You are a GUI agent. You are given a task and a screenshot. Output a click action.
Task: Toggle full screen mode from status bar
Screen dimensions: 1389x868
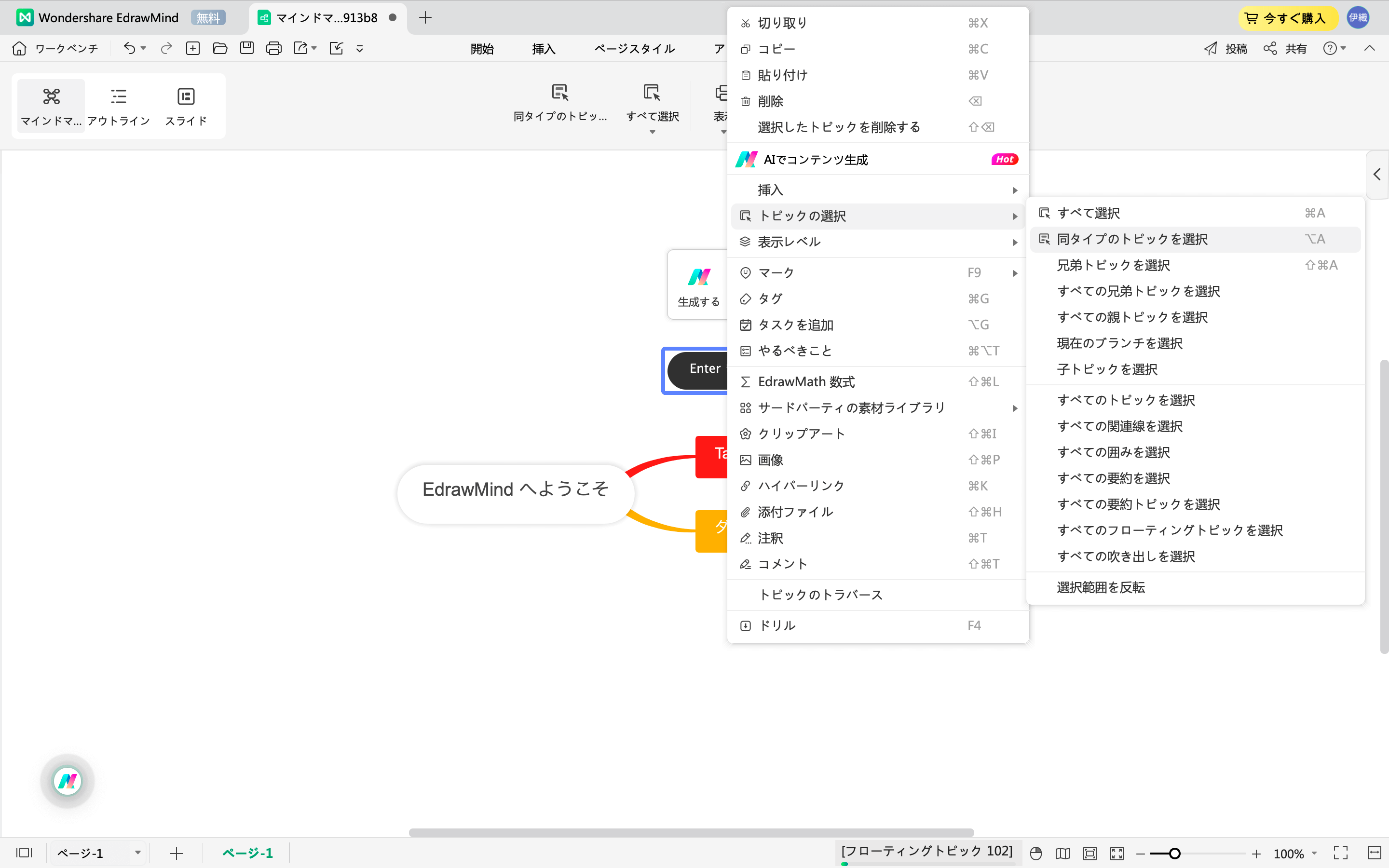(1342, 853)
